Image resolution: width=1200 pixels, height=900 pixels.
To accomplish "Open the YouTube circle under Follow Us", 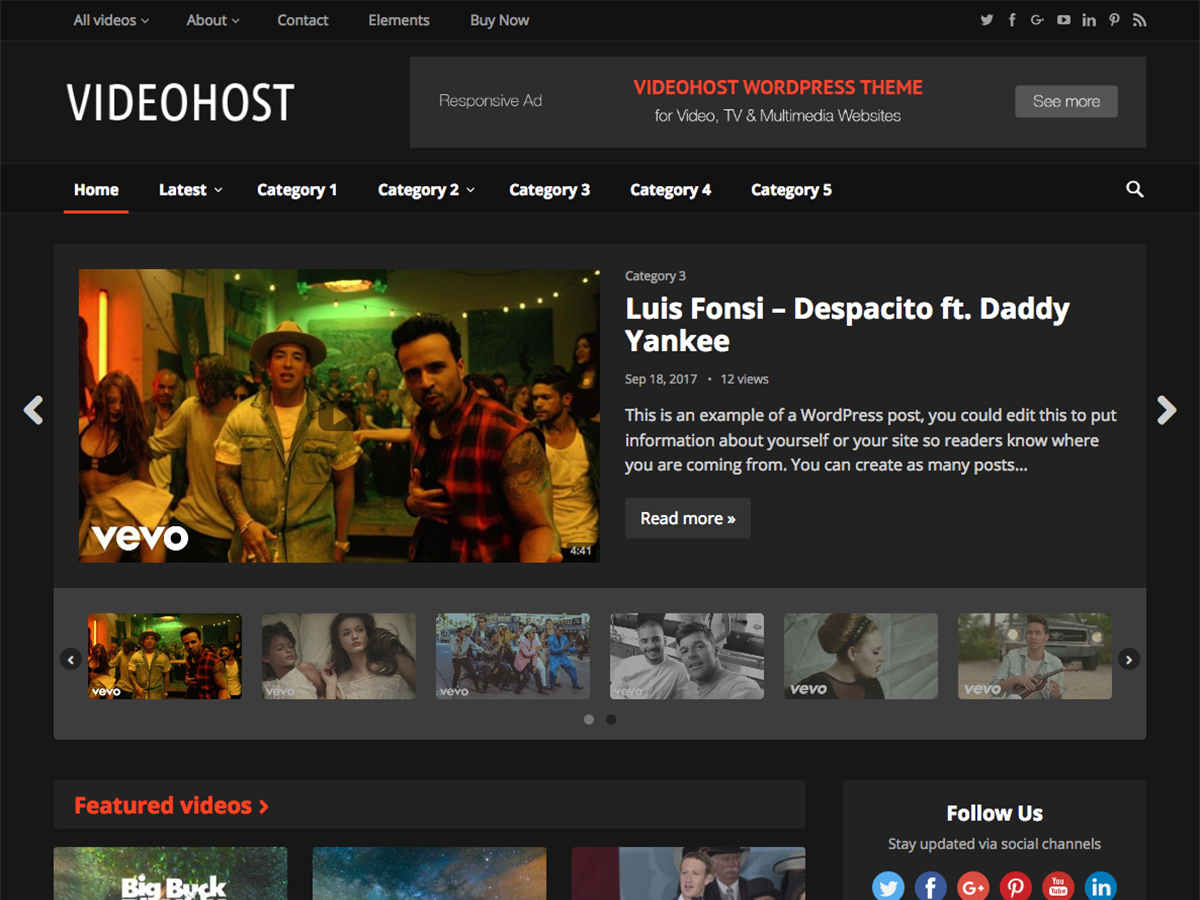I will click(1058, 886).
